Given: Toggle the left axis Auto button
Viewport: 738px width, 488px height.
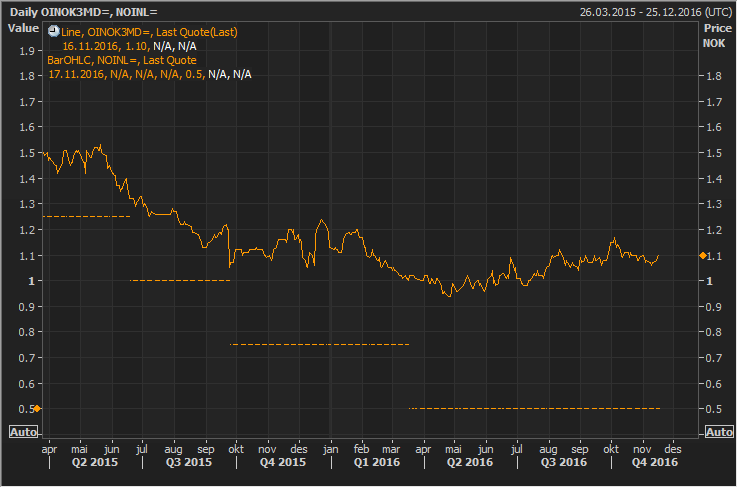Looking at the screenshot, I should coord(23,432).
